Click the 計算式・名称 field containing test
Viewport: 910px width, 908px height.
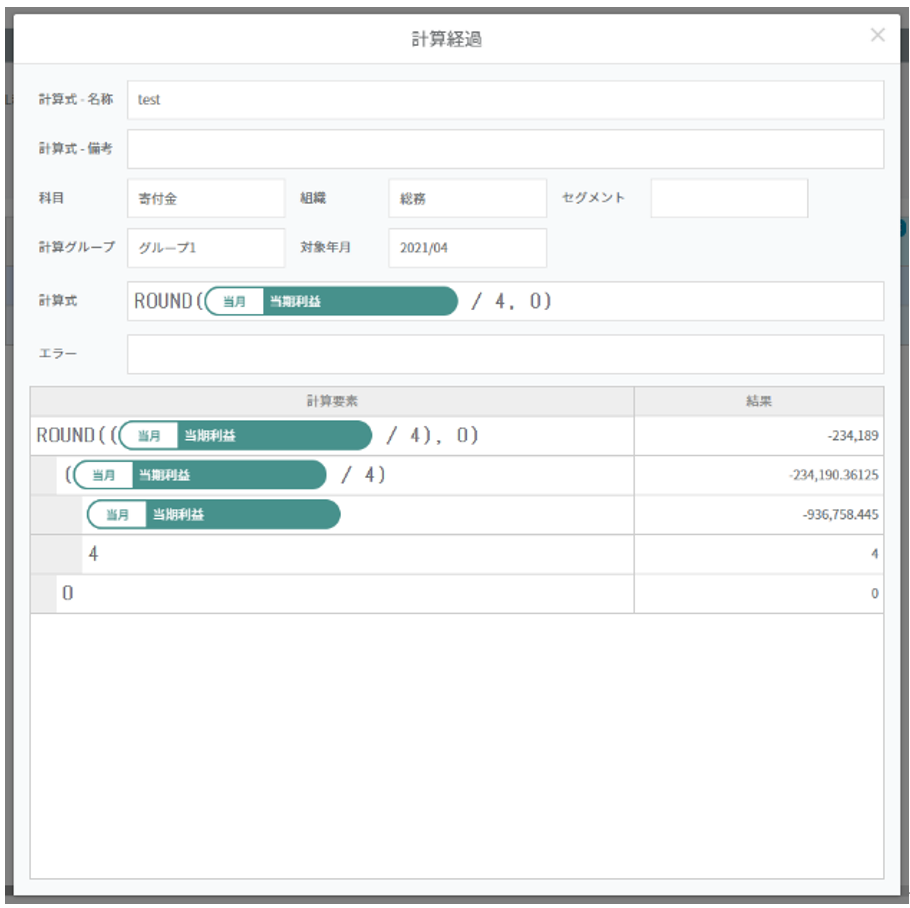[505, 100]
